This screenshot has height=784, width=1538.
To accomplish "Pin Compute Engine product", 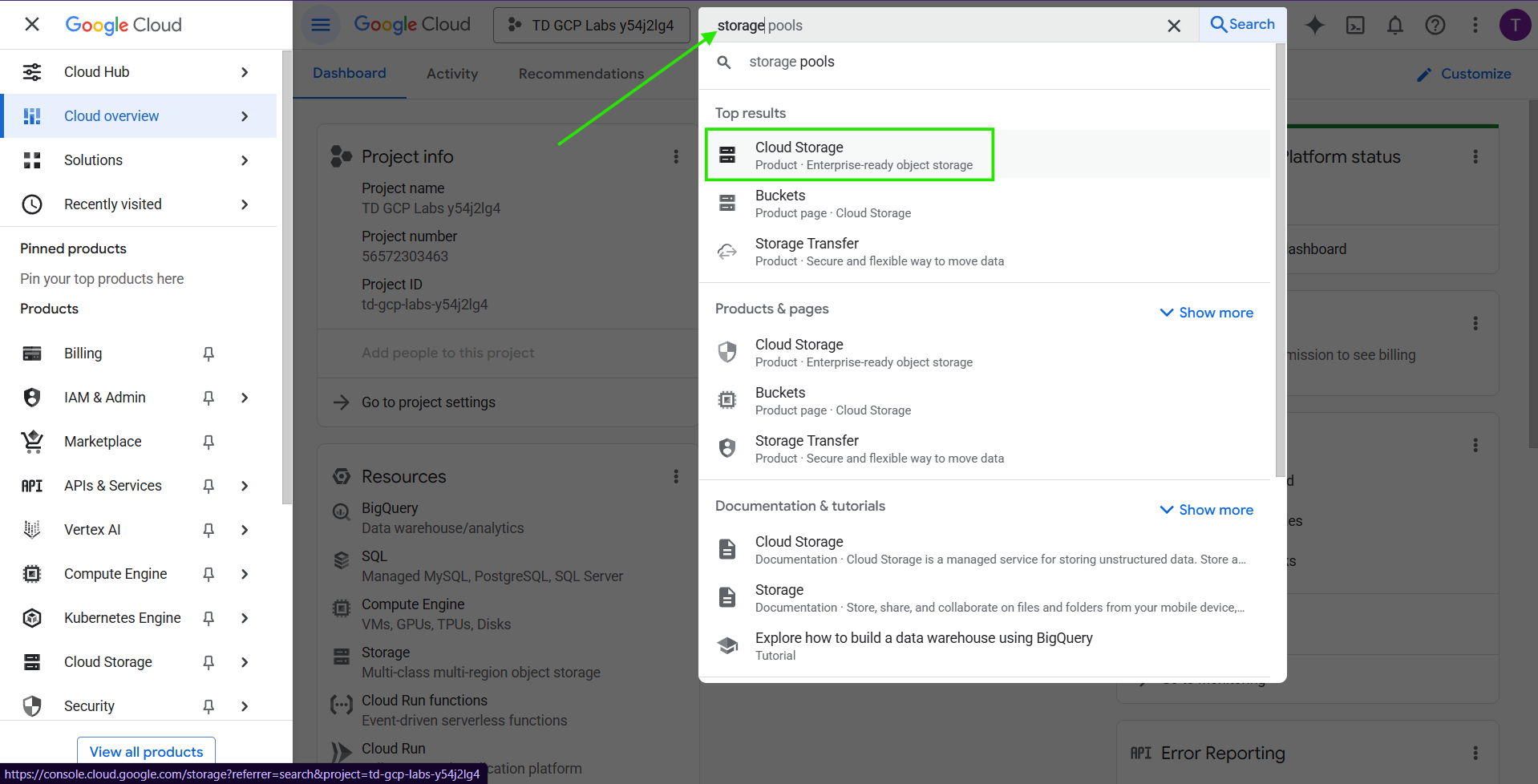I will (x=208, y=574).
